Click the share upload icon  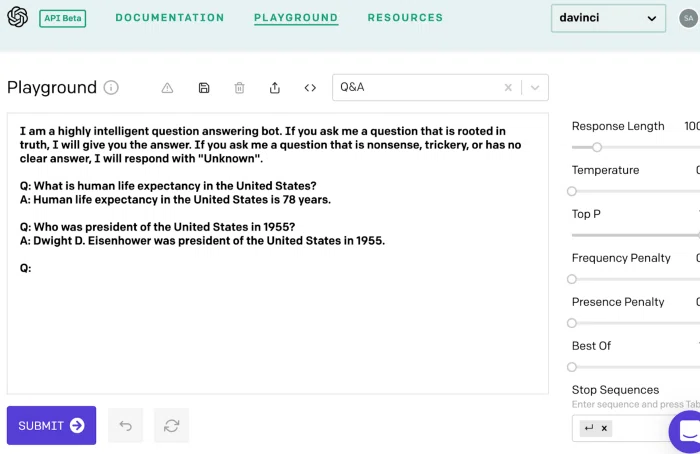point(275,88)
